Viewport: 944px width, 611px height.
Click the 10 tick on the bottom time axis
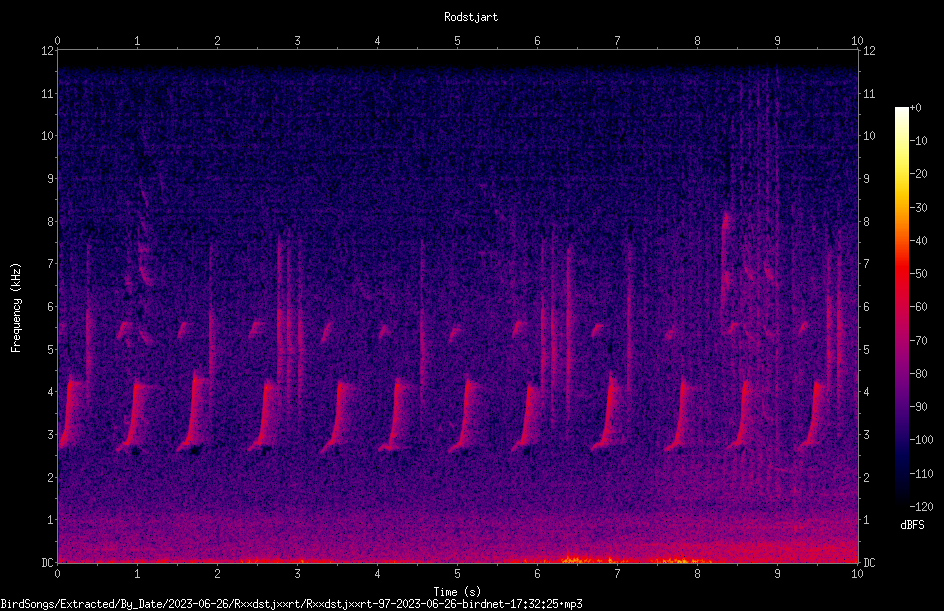(x=857, y=574)
